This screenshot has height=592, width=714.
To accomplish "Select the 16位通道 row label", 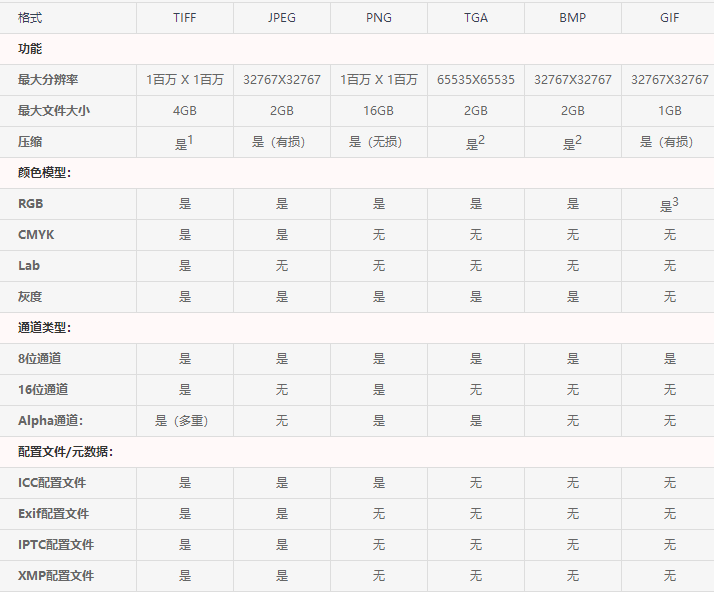I will (43, 389).
